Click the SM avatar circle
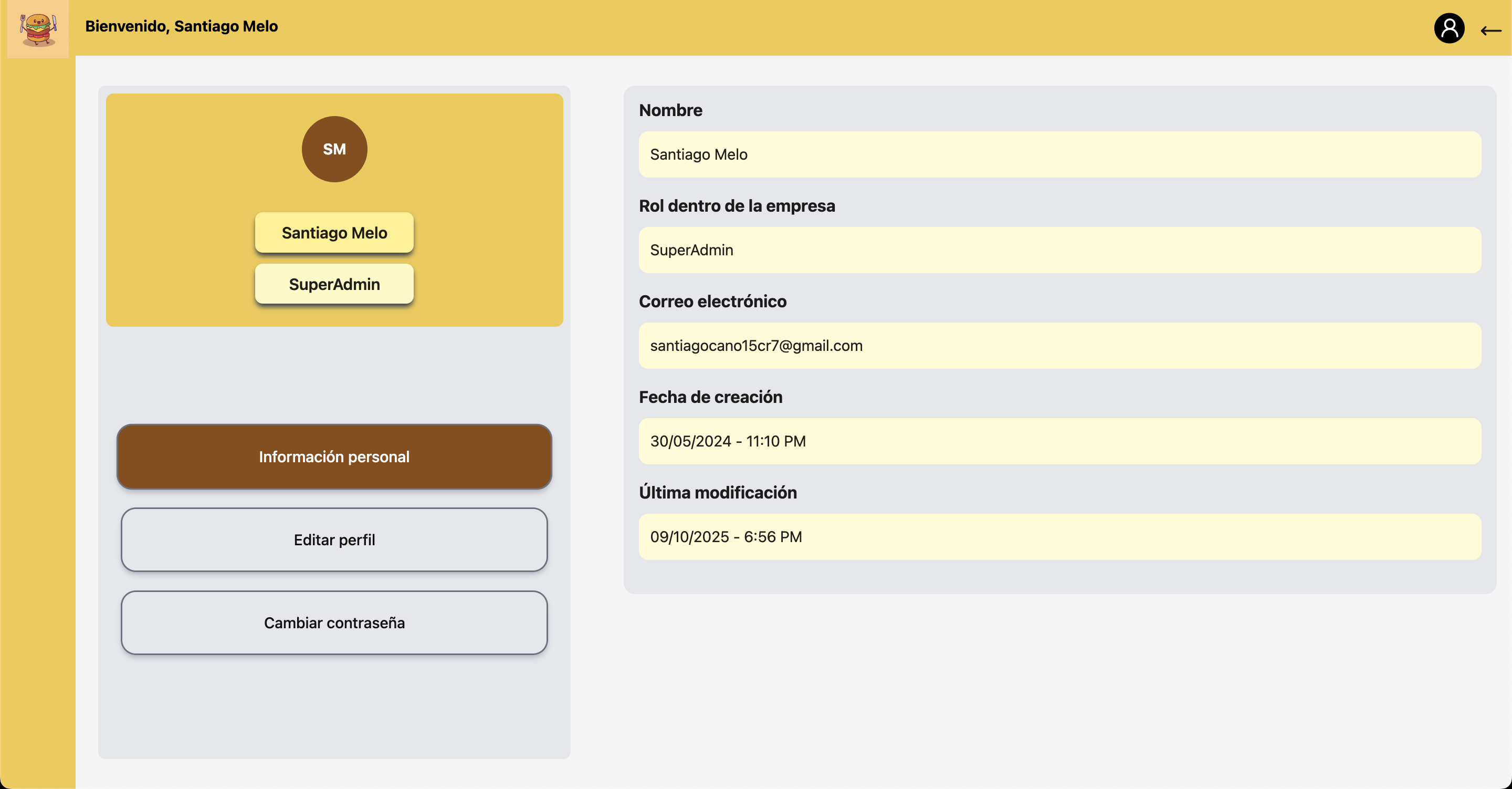This screenshot has width=1512, height=789. 334,149
